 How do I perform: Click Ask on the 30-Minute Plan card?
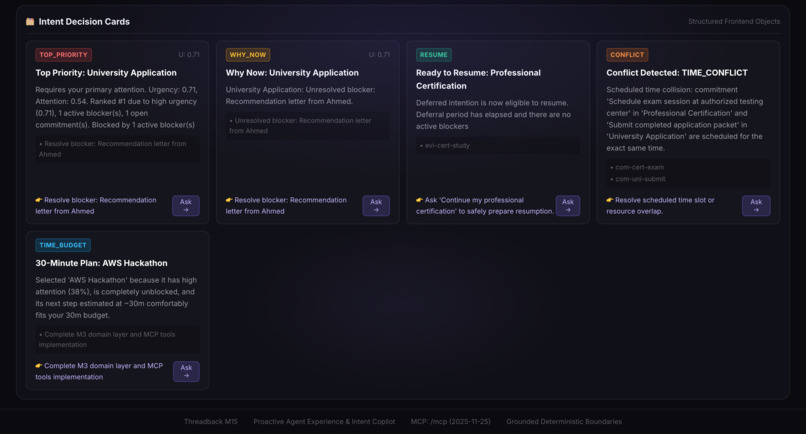click(186, 371)
